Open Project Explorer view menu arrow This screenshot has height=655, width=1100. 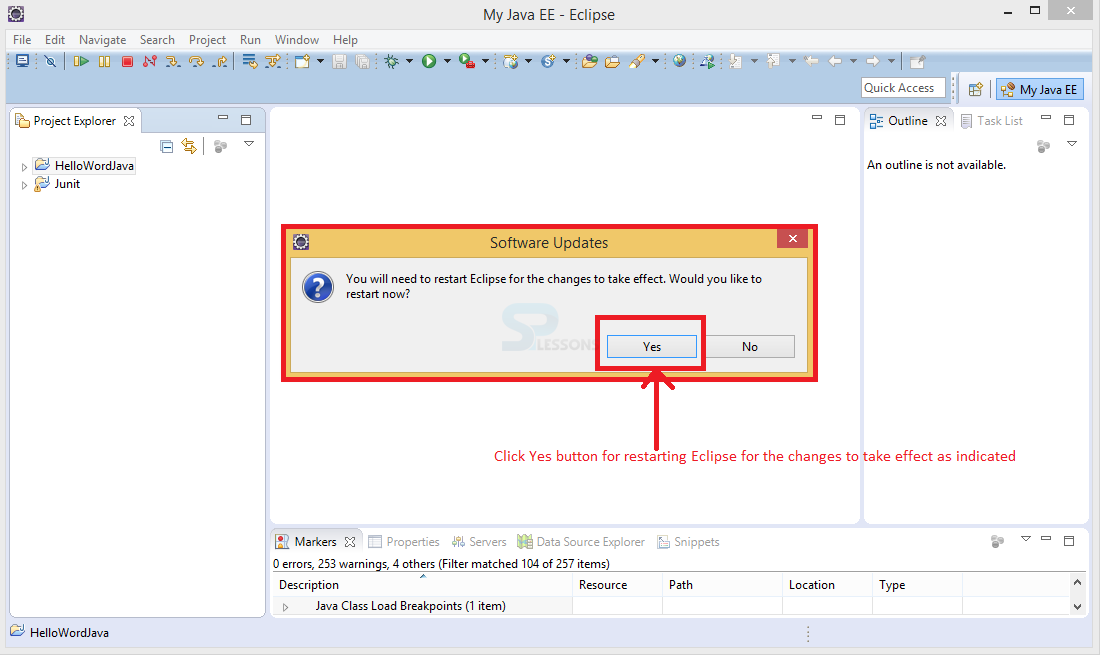click(248, 144)
